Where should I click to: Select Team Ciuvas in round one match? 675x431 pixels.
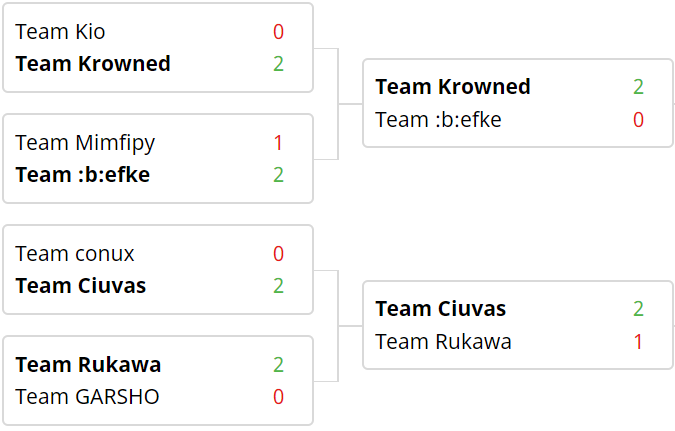pyautogui.click(x=81, y=286)
